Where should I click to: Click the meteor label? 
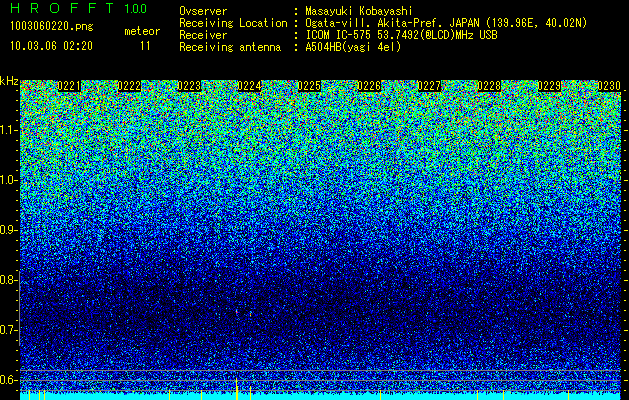click(142, 31)
